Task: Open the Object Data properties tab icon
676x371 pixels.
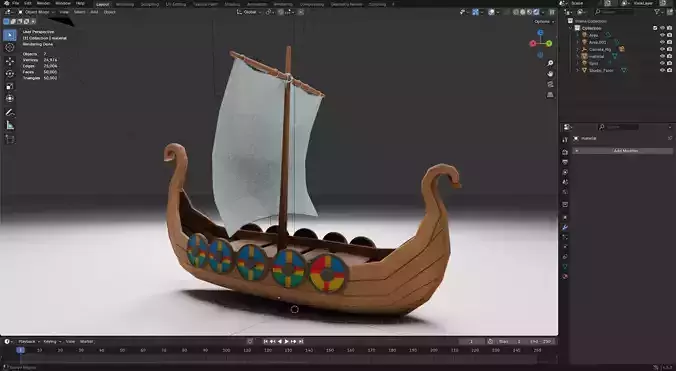Action: point(565,267)
